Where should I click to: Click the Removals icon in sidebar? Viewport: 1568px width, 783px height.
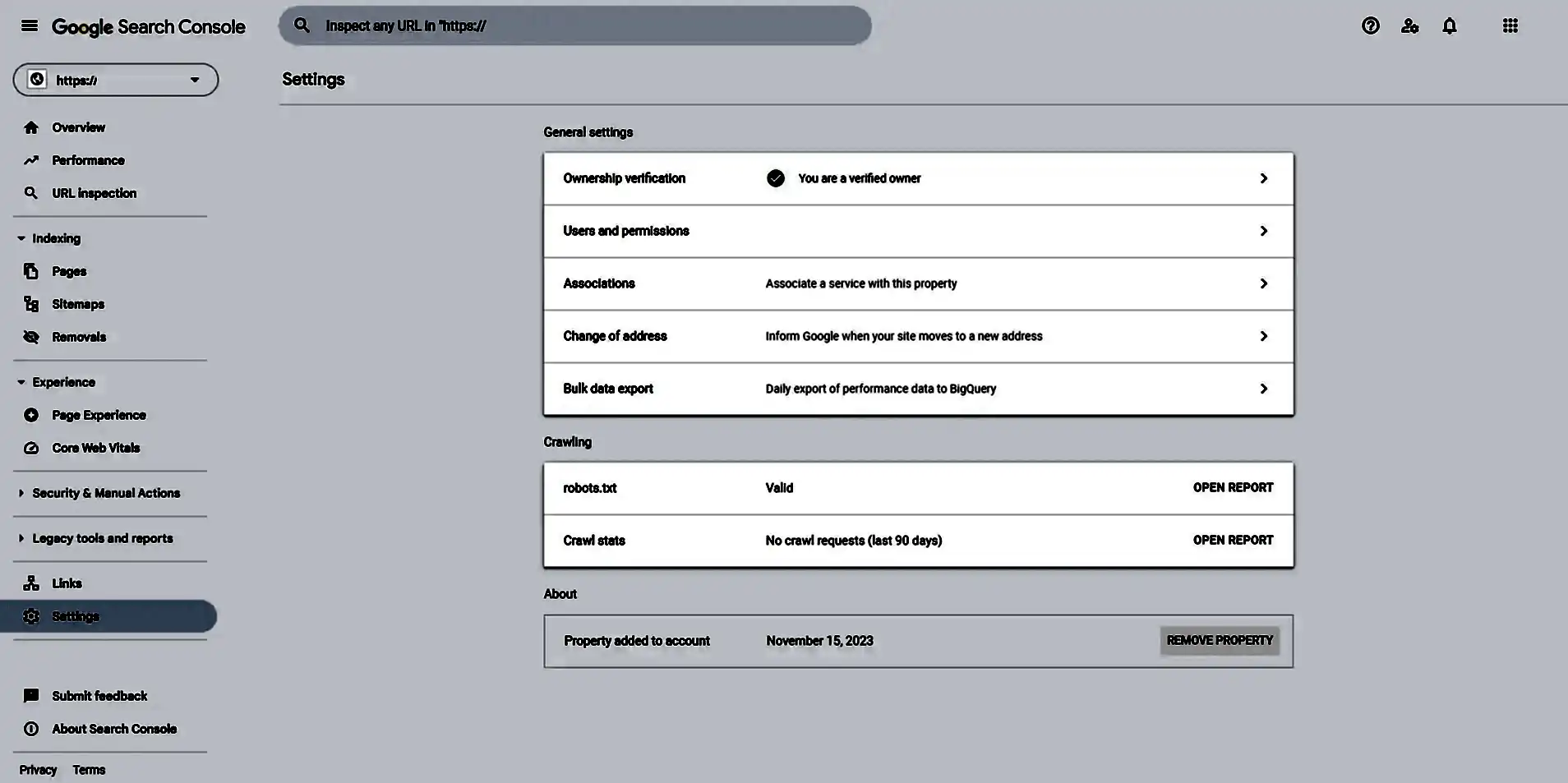click(31, 337)
